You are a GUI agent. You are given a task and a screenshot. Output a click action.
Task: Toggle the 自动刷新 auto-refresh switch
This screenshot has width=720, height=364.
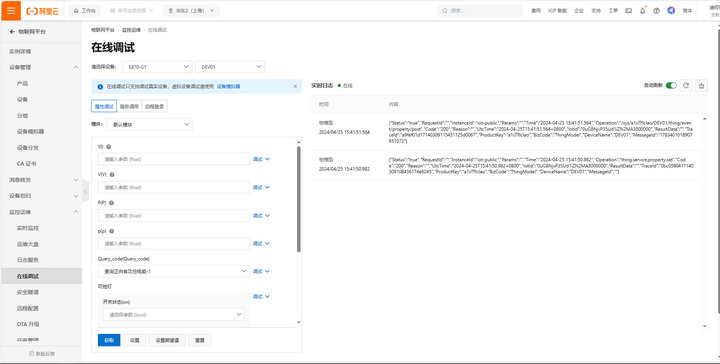coord(671,85)
